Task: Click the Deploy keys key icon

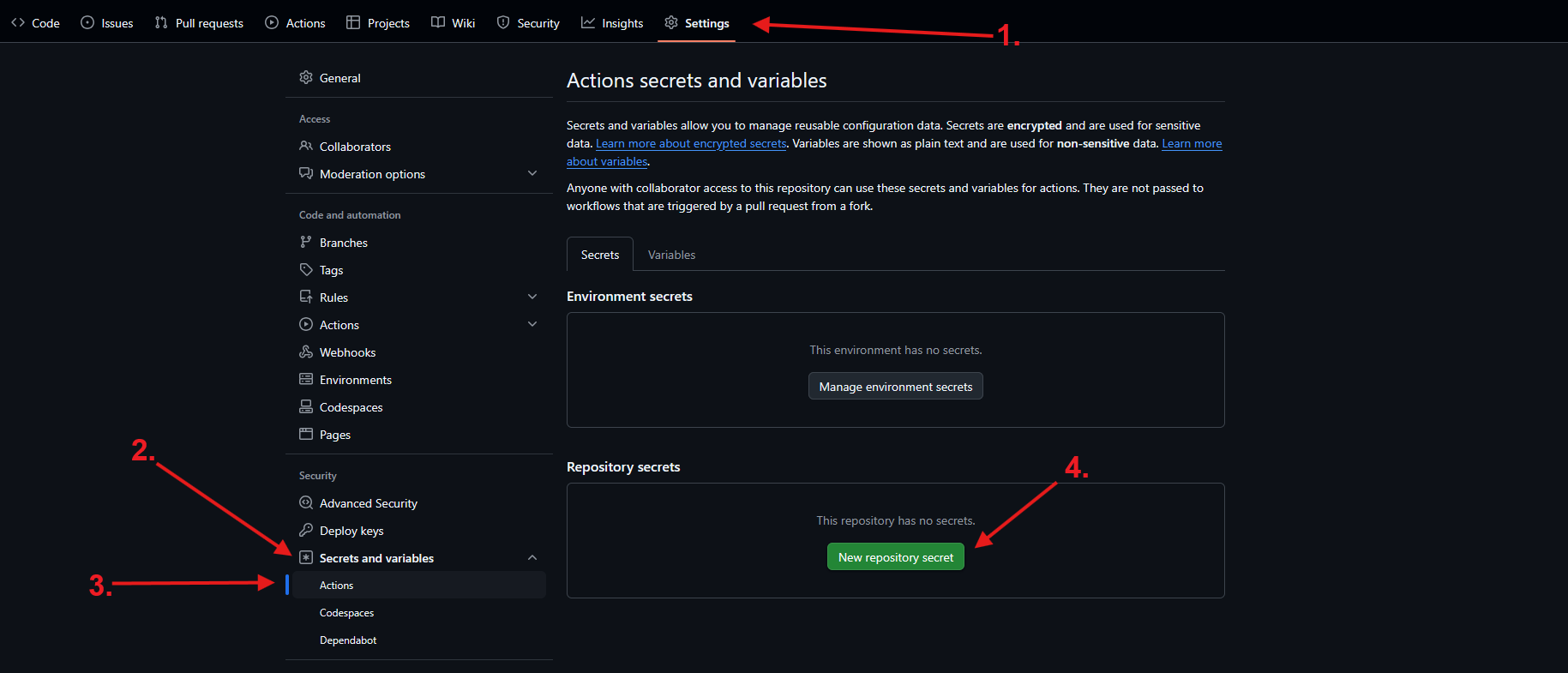Action: [306, 530]
